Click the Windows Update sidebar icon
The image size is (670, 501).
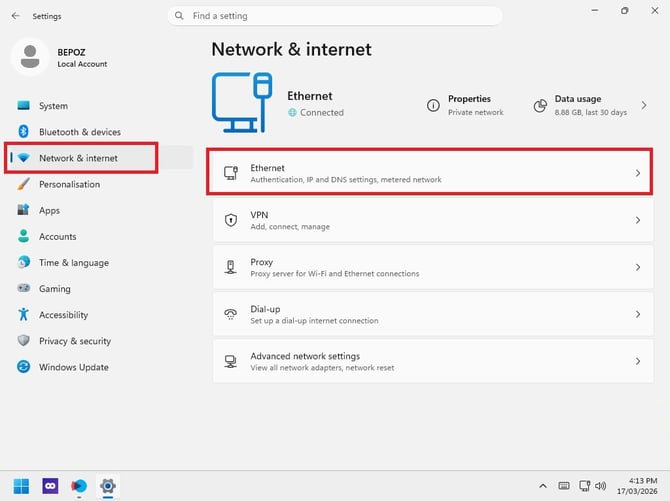24,367
